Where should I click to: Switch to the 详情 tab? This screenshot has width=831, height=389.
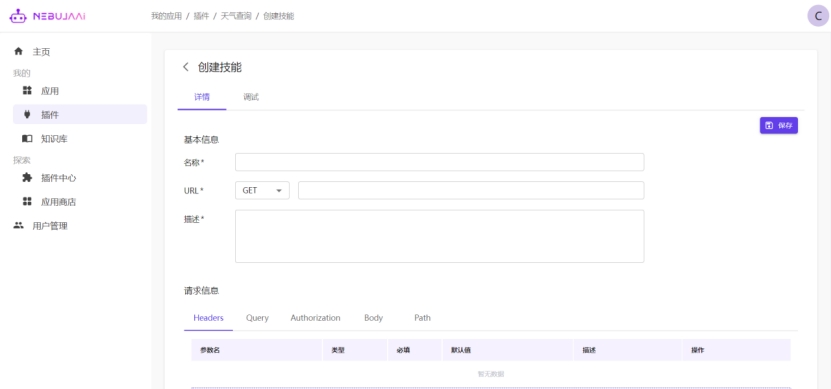click(x=202, y=97)
